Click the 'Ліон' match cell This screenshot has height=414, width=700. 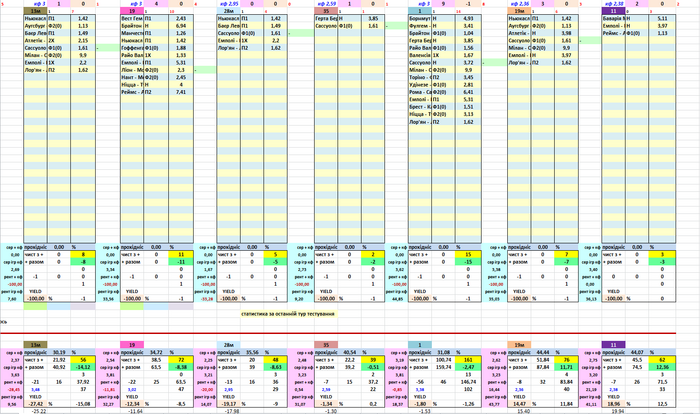pyautogui.click(x=132, y=70)
